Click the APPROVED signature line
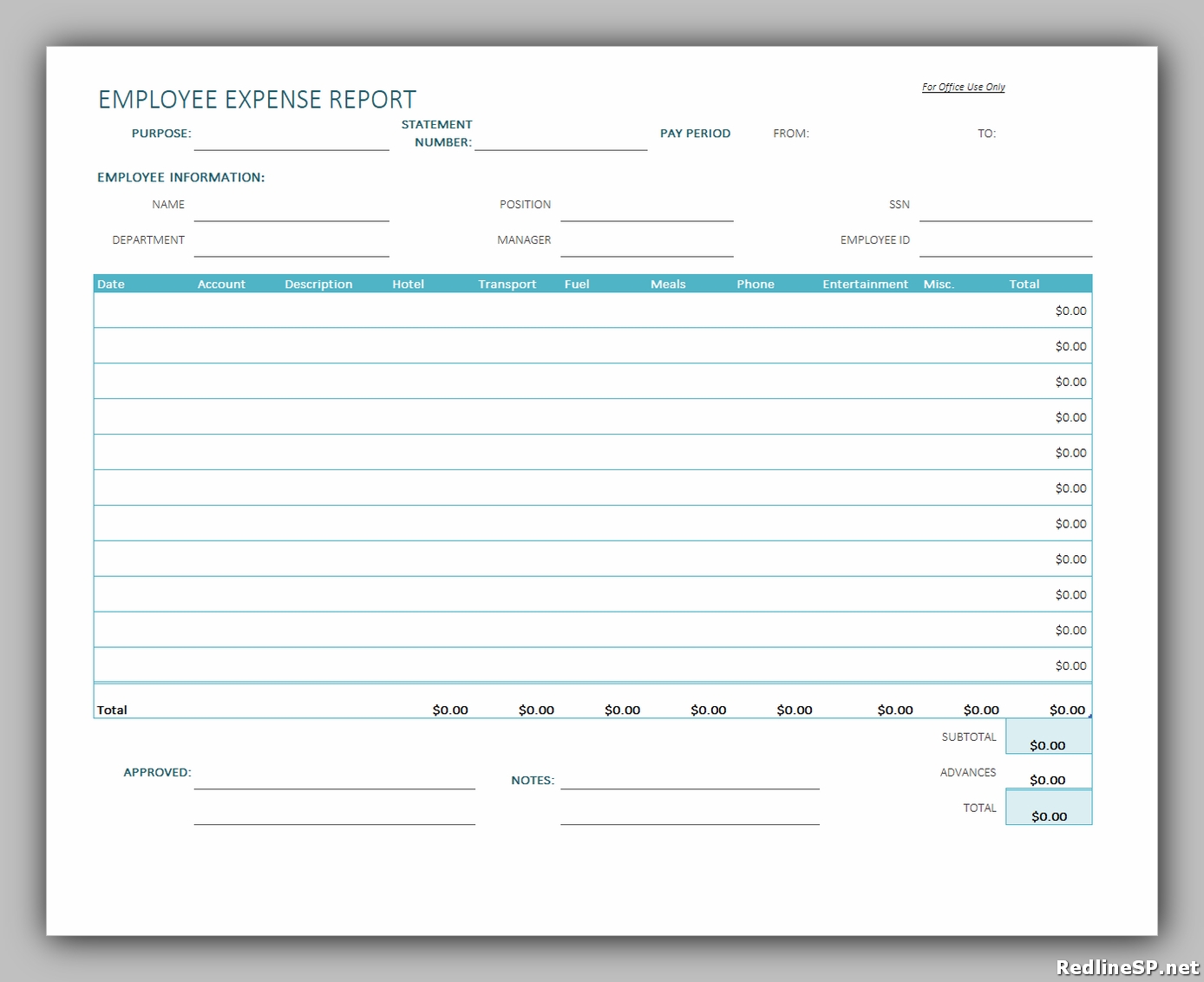This screenshot has width=1204, height=982. [x=335, y=785]
